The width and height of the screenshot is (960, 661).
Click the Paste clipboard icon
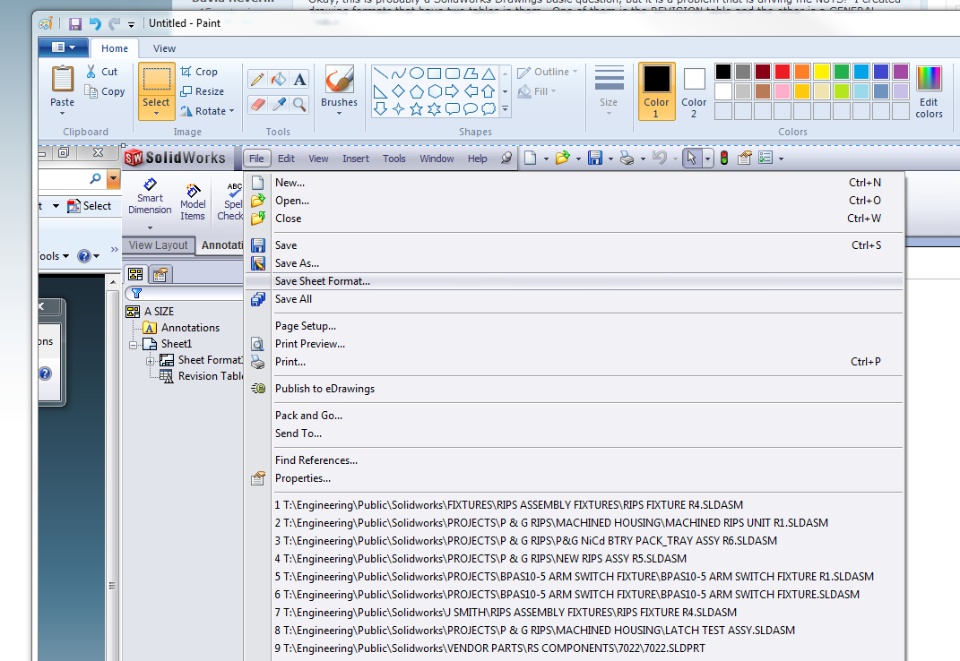pyautogui.click(x=62, y=80)
